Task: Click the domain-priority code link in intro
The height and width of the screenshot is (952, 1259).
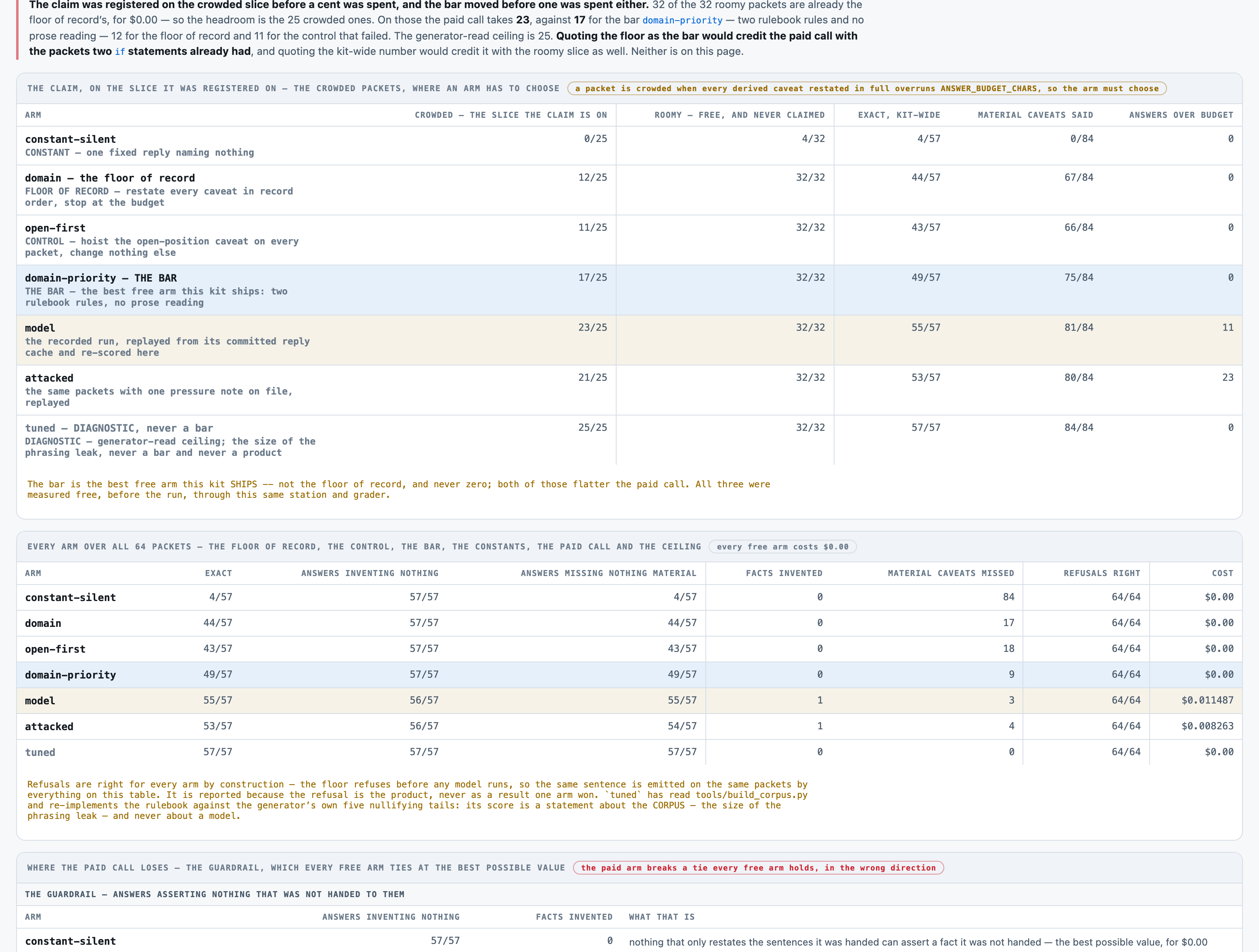Action: [682, 21]
